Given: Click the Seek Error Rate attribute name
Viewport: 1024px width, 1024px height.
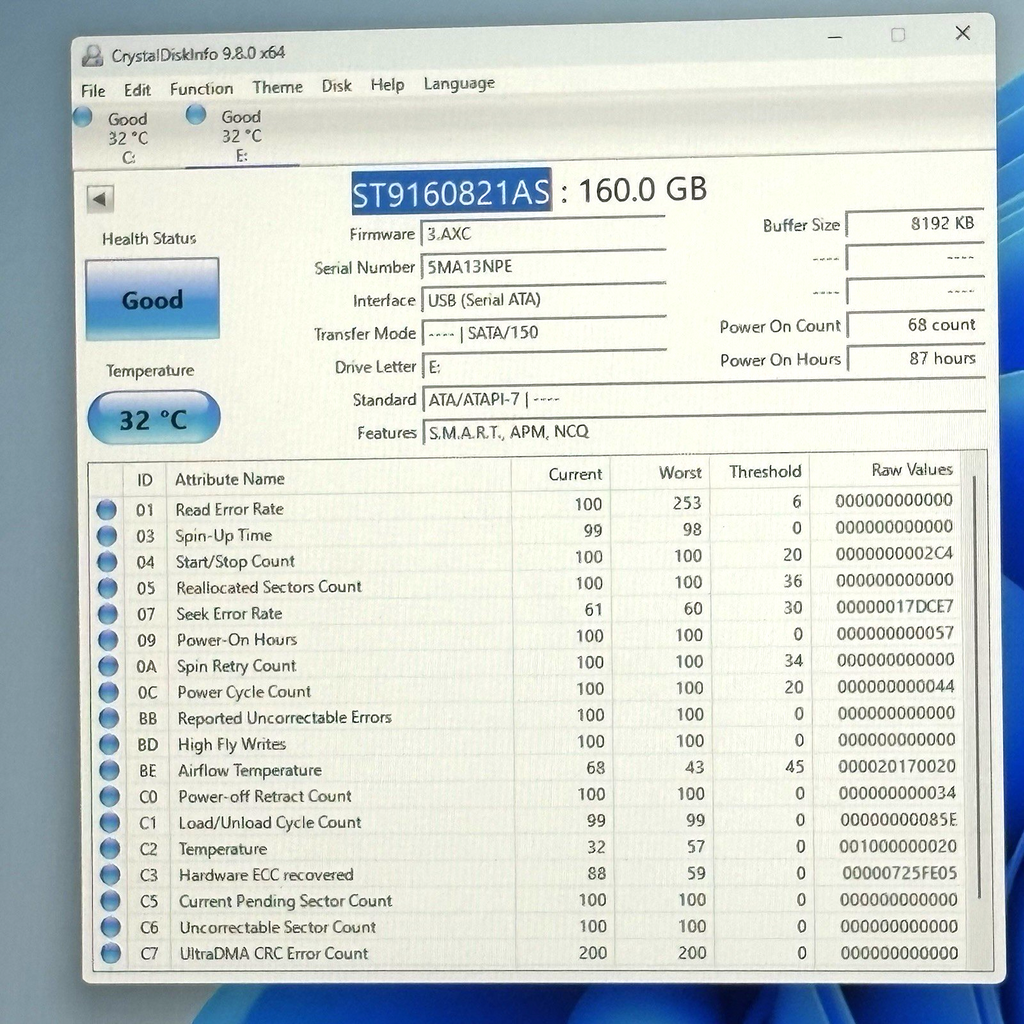Looking at the screenshot, I should (229, 614).
